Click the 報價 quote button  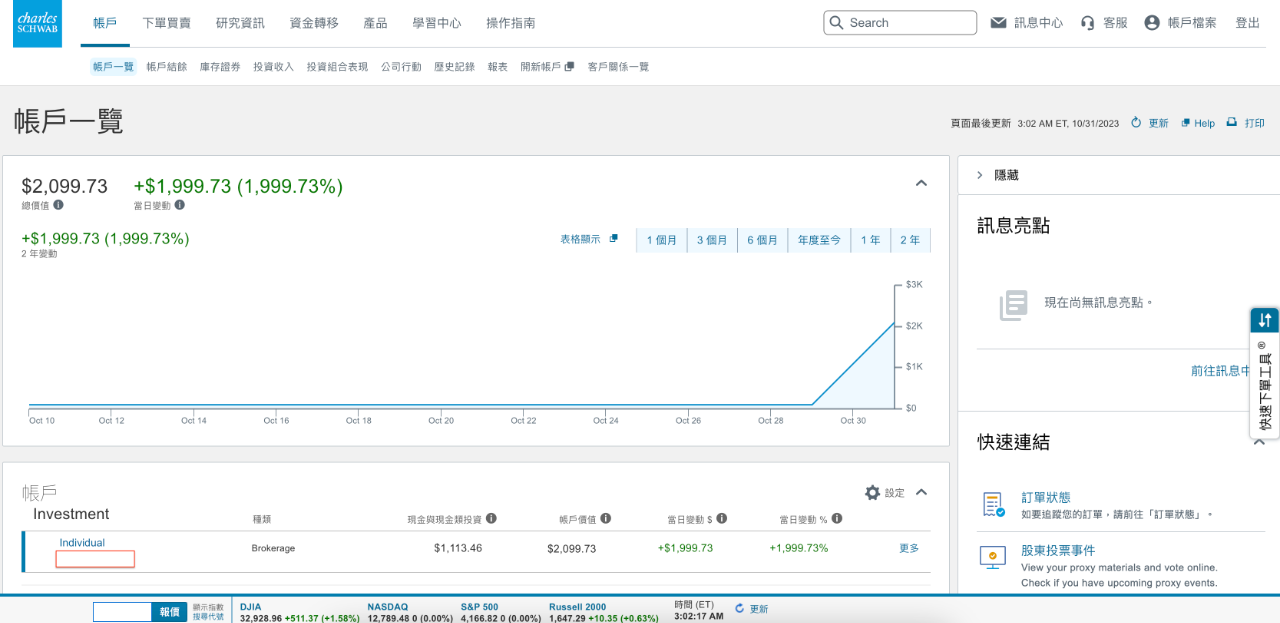(169, 612)
